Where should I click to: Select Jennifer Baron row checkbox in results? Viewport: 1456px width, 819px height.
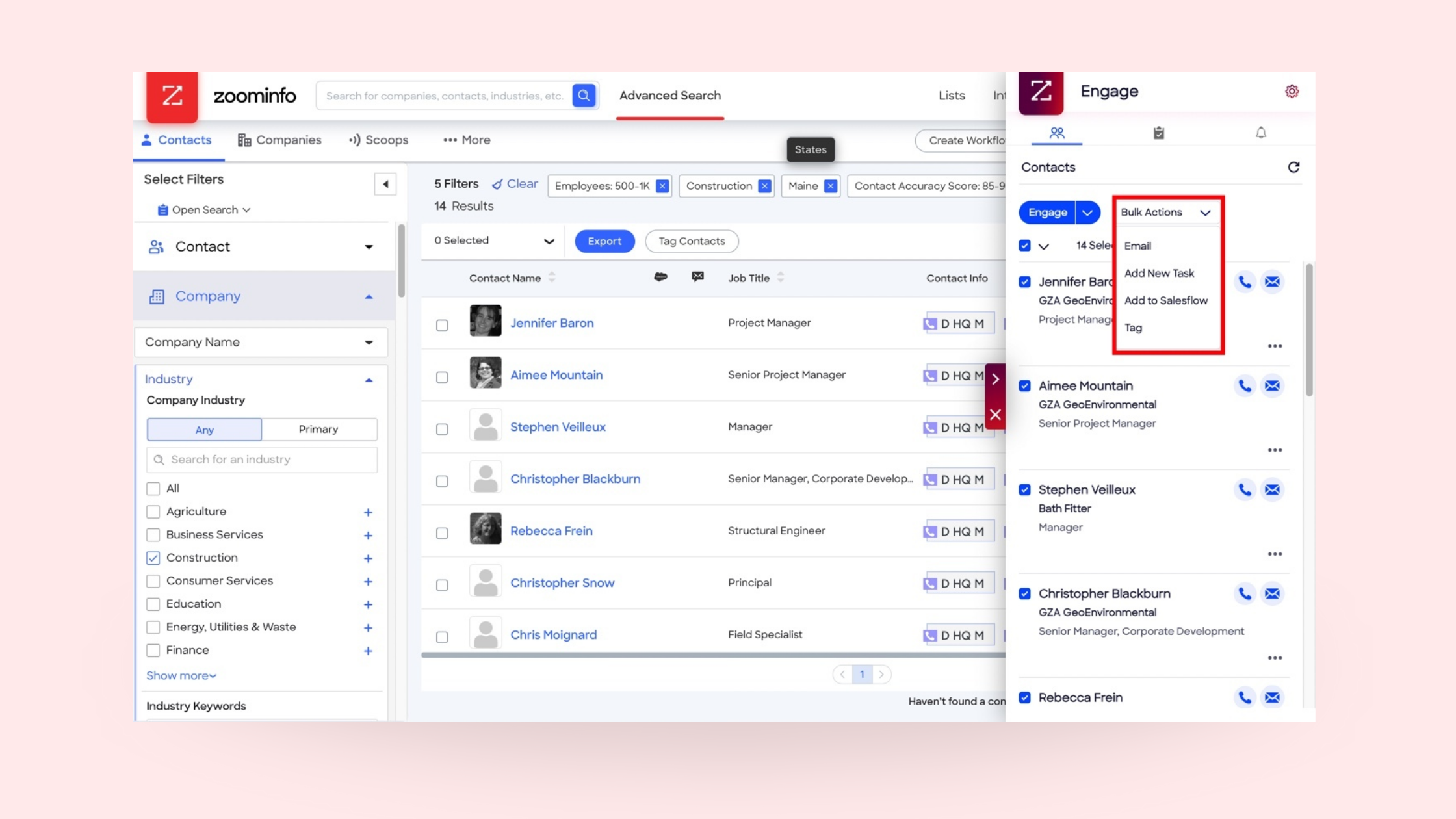point(442,326)
